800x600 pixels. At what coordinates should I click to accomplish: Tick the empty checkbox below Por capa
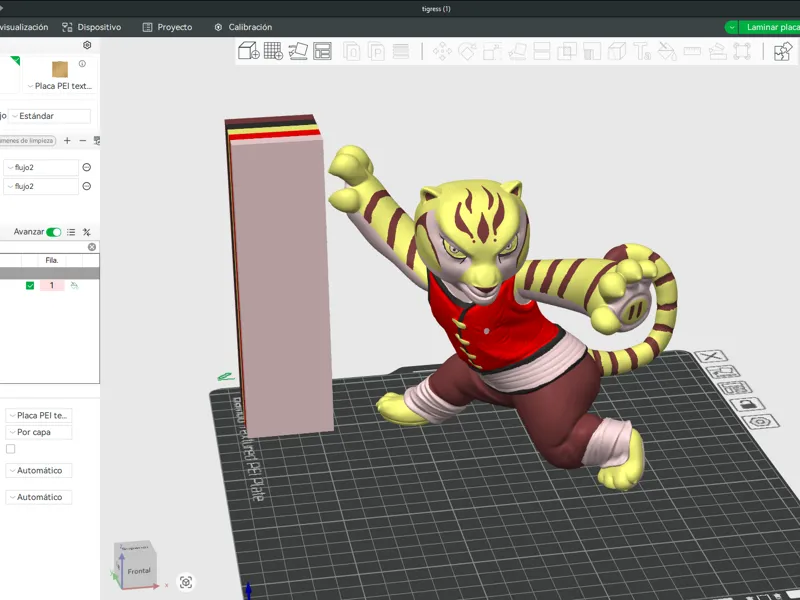(x=11, y=449)
